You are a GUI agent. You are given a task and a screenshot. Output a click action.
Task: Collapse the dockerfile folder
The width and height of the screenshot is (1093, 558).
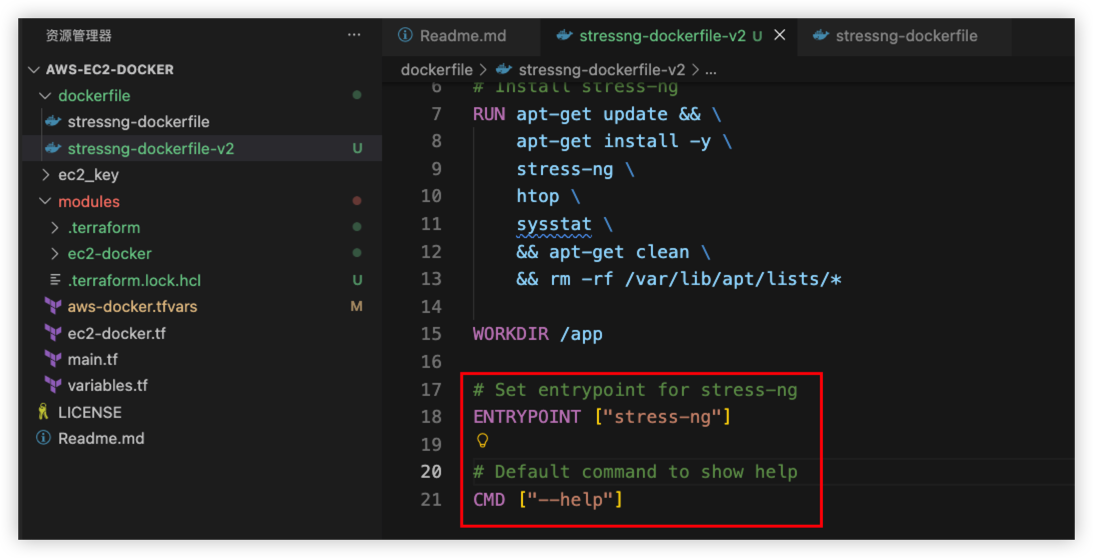(45, 96)
